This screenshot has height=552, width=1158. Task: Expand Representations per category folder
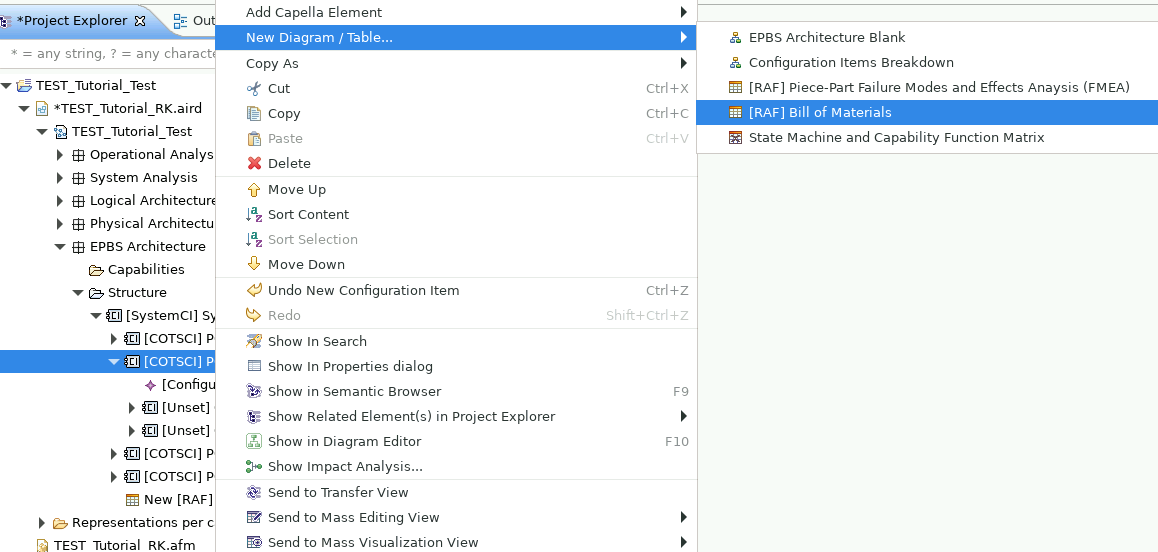42,523
